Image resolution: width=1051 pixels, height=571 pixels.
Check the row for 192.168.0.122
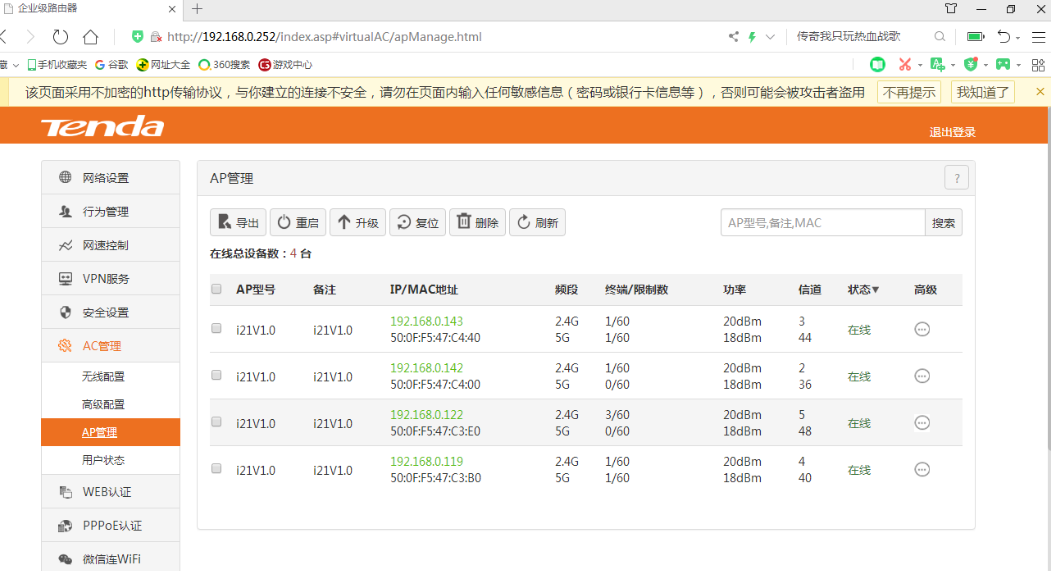point(217,422)
